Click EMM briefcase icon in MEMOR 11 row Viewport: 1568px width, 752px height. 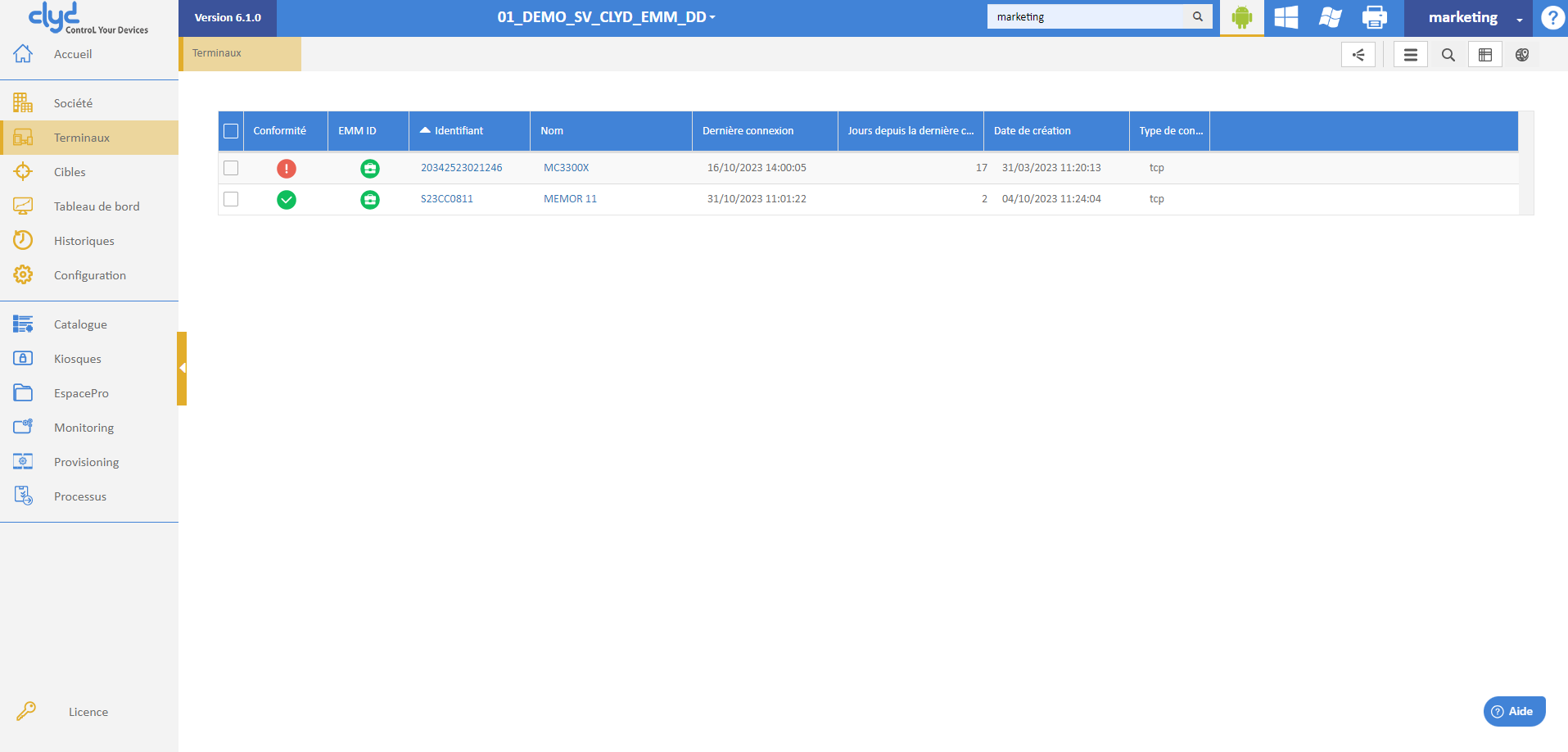pos(370,200)
